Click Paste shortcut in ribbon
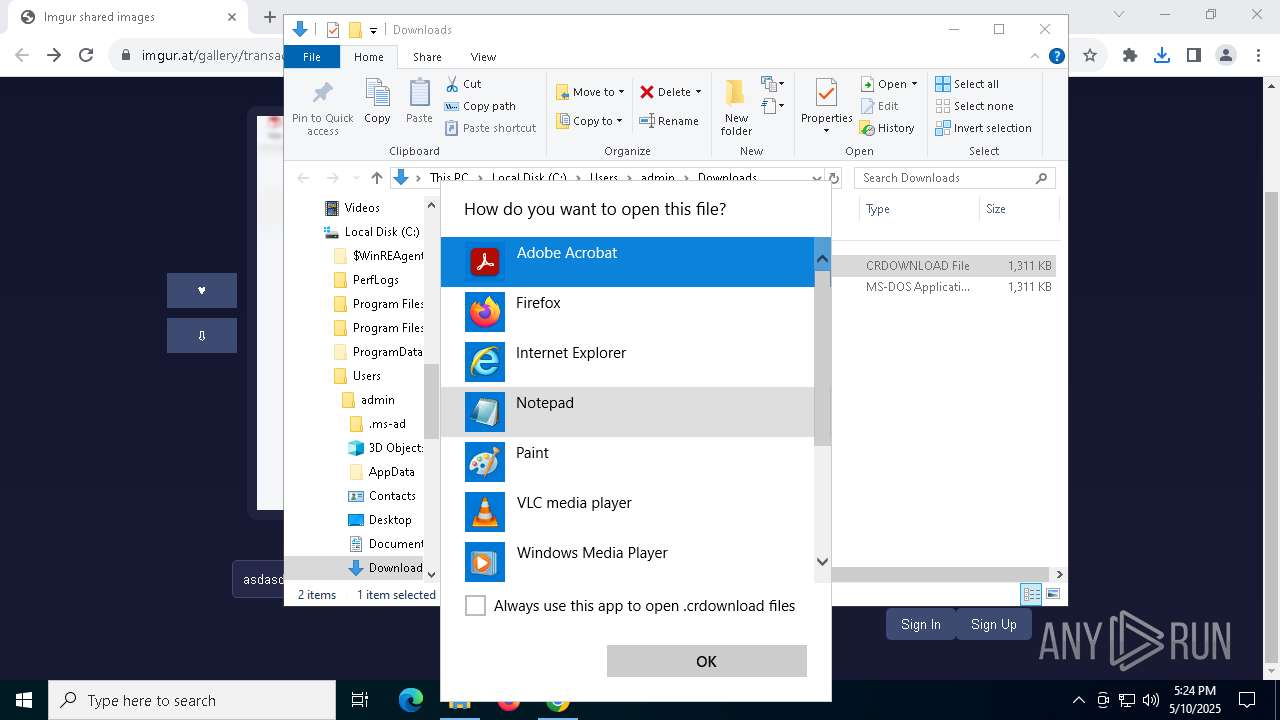 click(490, 128)
